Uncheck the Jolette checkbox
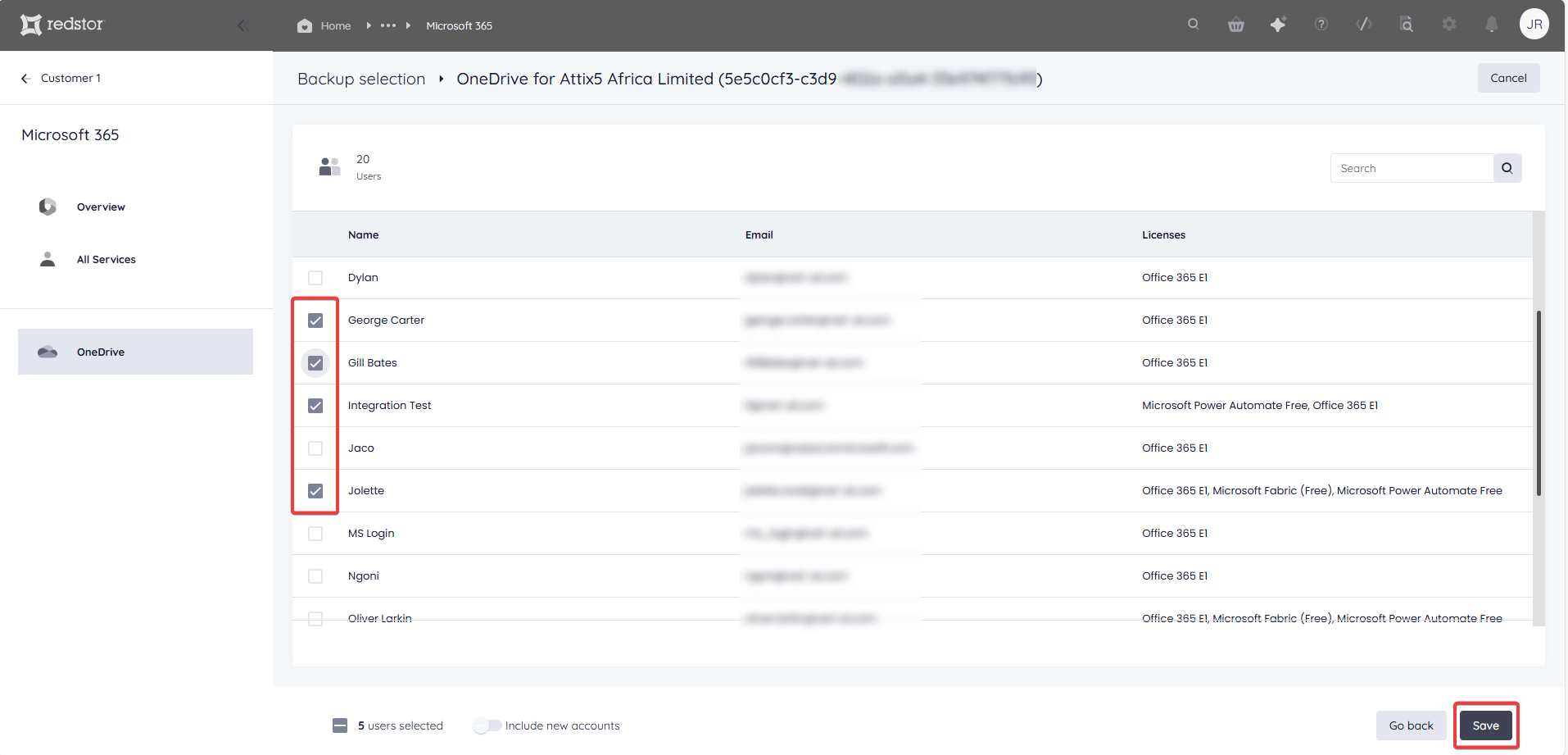The image size is (1568, 755). click(315, 491)
